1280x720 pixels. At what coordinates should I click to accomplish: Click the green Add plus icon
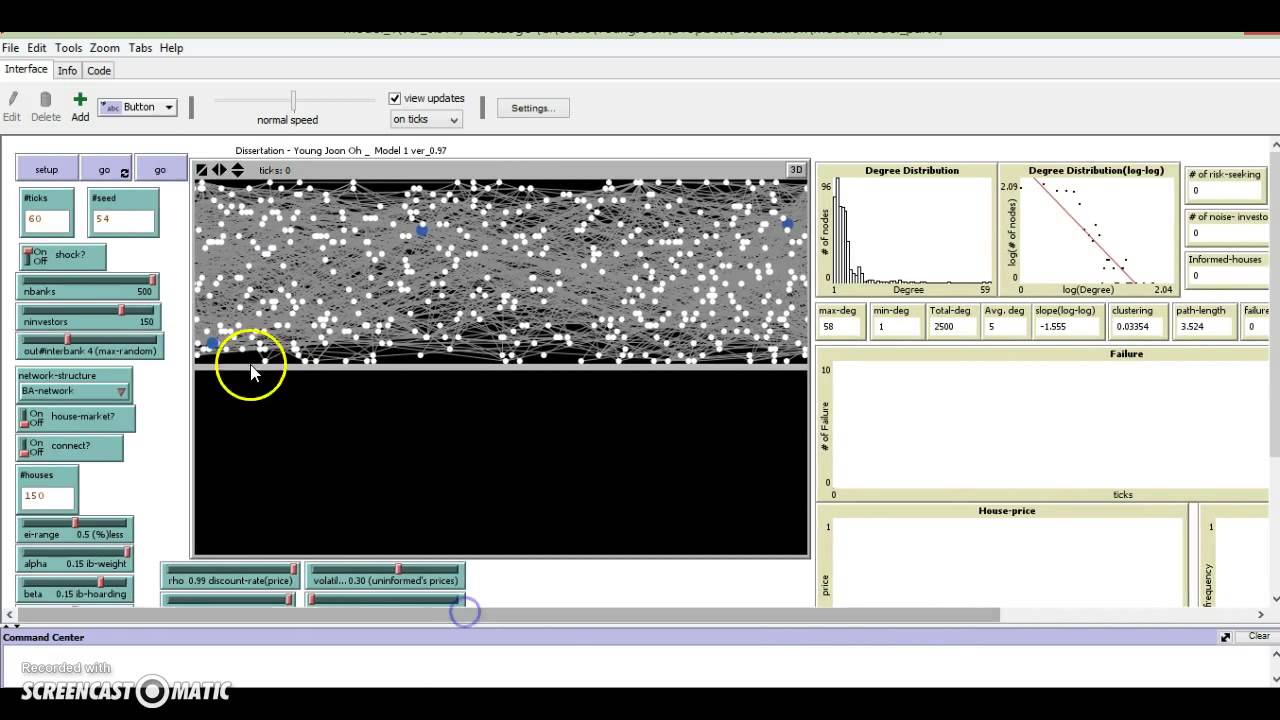coord(80,99)
